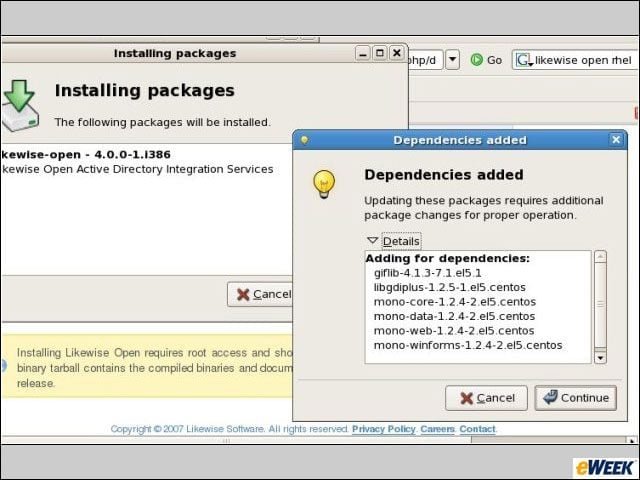Collapse the Details disclosure triangle
The height and width of the screenshot is (480, 640).
372,240
